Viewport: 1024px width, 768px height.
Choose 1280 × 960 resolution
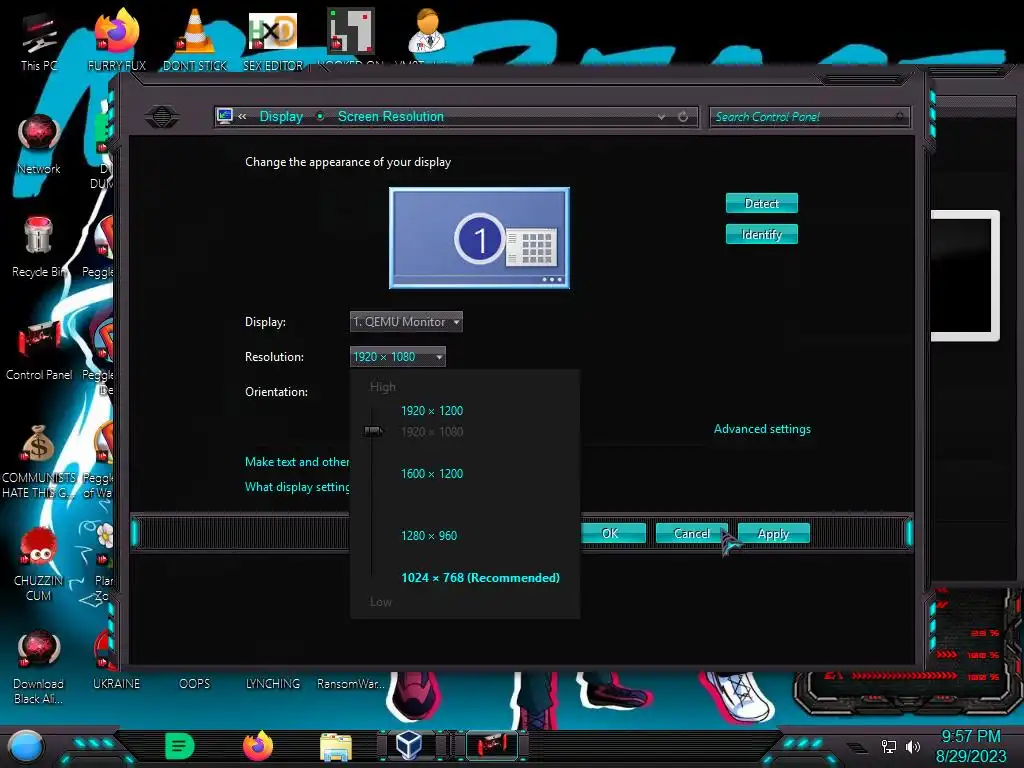point(429,536)
